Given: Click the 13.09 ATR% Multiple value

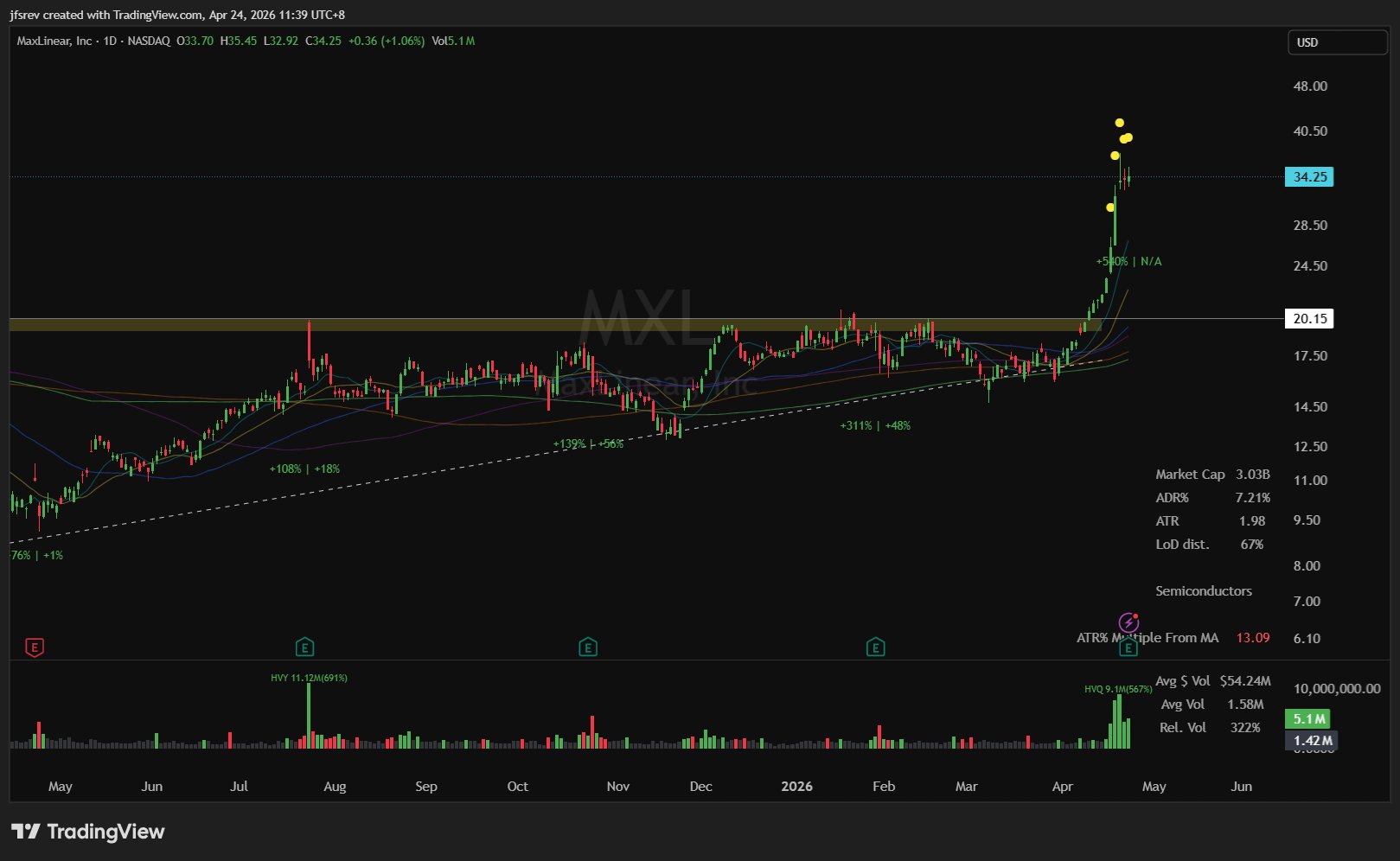Looking at the screenshot, I should [1252, 638].
